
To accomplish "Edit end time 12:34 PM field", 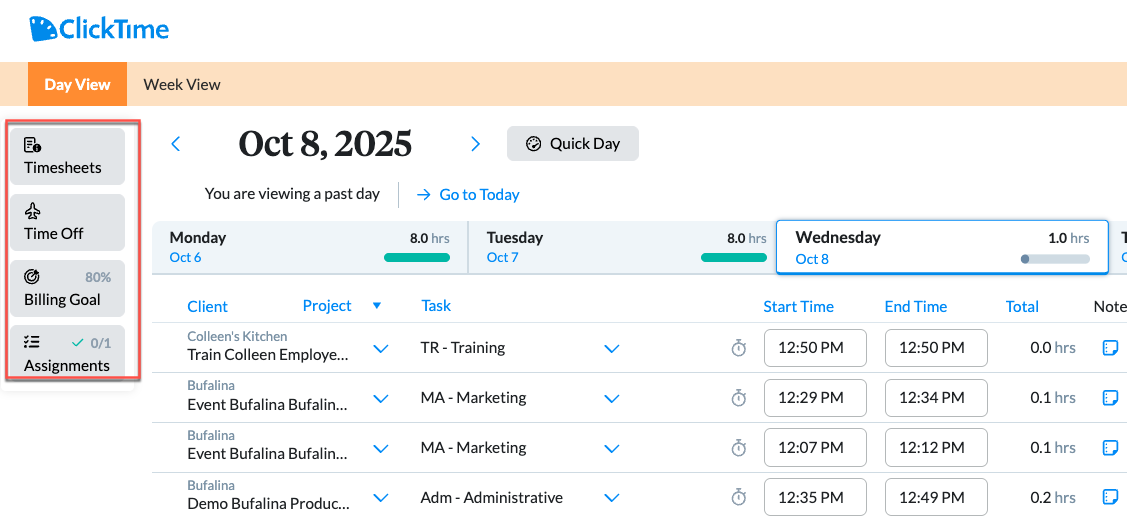I will click(x=936, y=398).
